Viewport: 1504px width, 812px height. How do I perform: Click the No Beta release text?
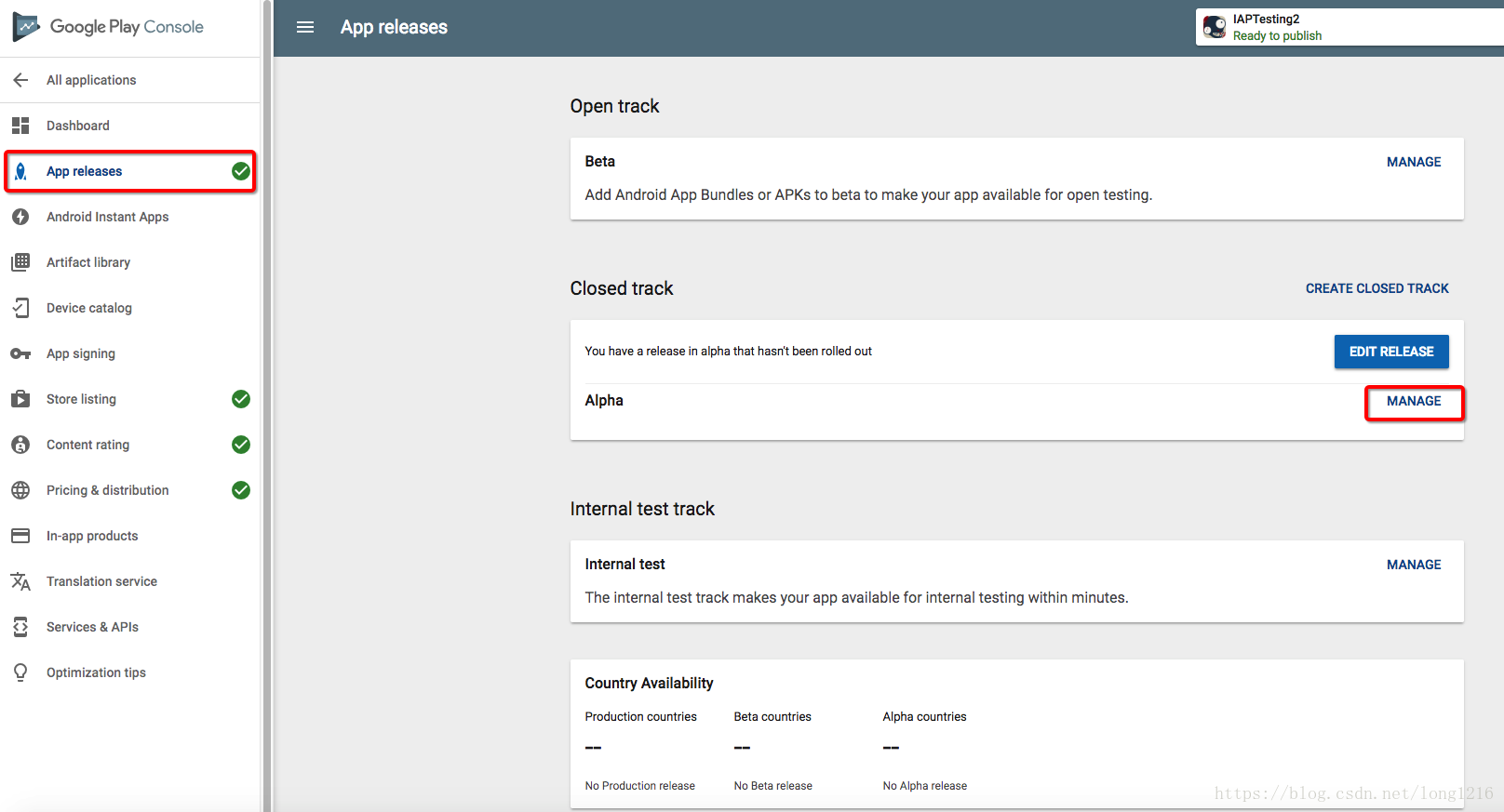pos(772,786)
